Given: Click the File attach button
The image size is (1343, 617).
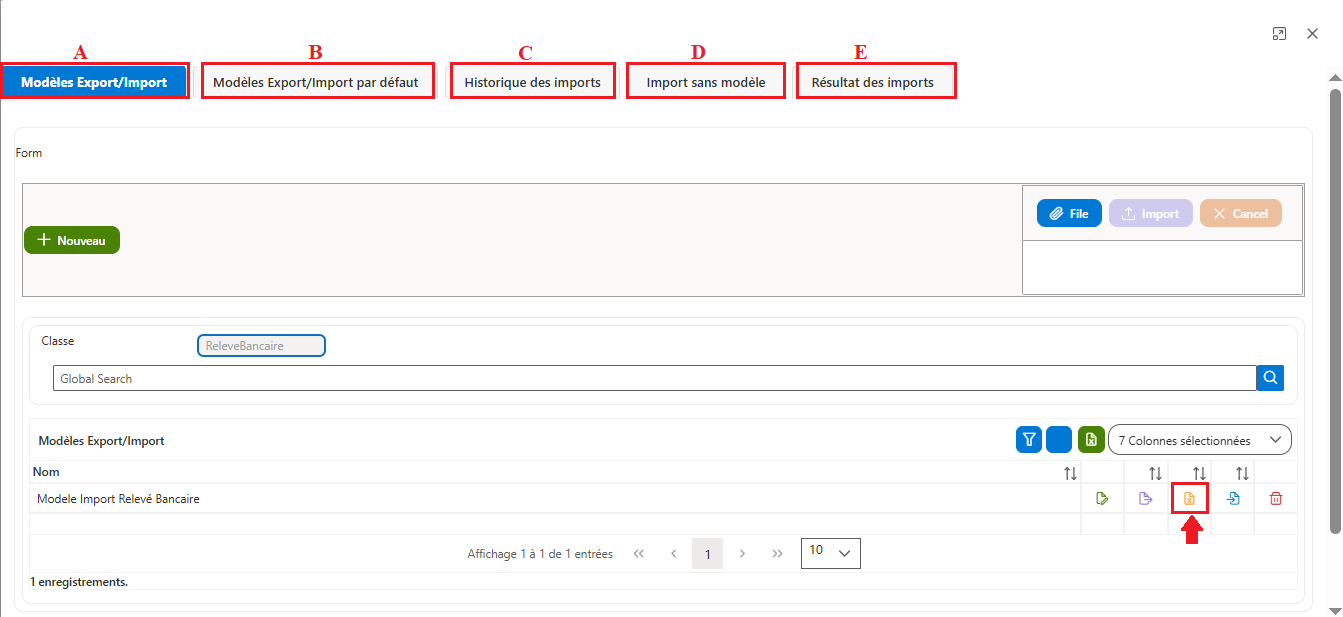Looking at the screenshot, I should click(x=1069, y=213).
